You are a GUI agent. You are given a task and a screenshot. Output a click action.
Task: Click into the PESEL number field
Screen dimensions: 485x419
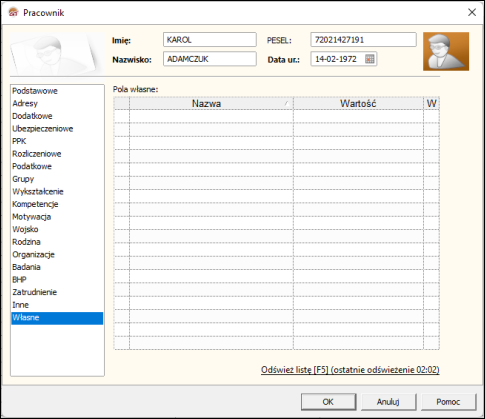click(x=363, y=40)
